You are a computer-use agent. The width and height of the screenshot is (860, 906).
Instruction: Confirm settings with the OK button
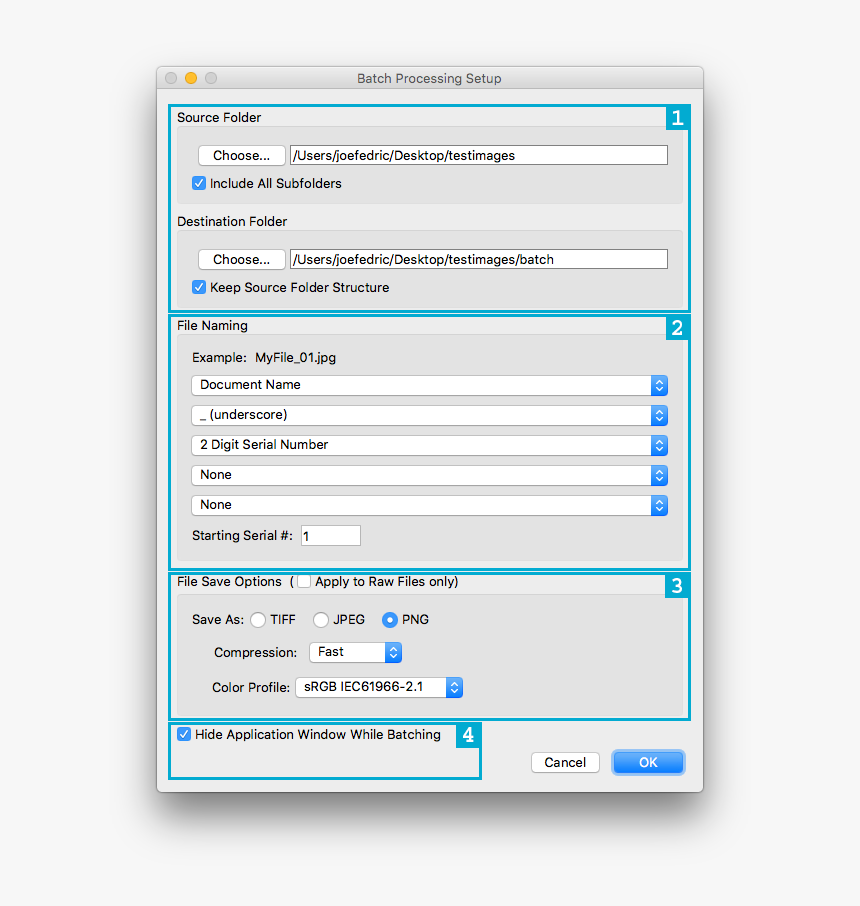(648, 762)
